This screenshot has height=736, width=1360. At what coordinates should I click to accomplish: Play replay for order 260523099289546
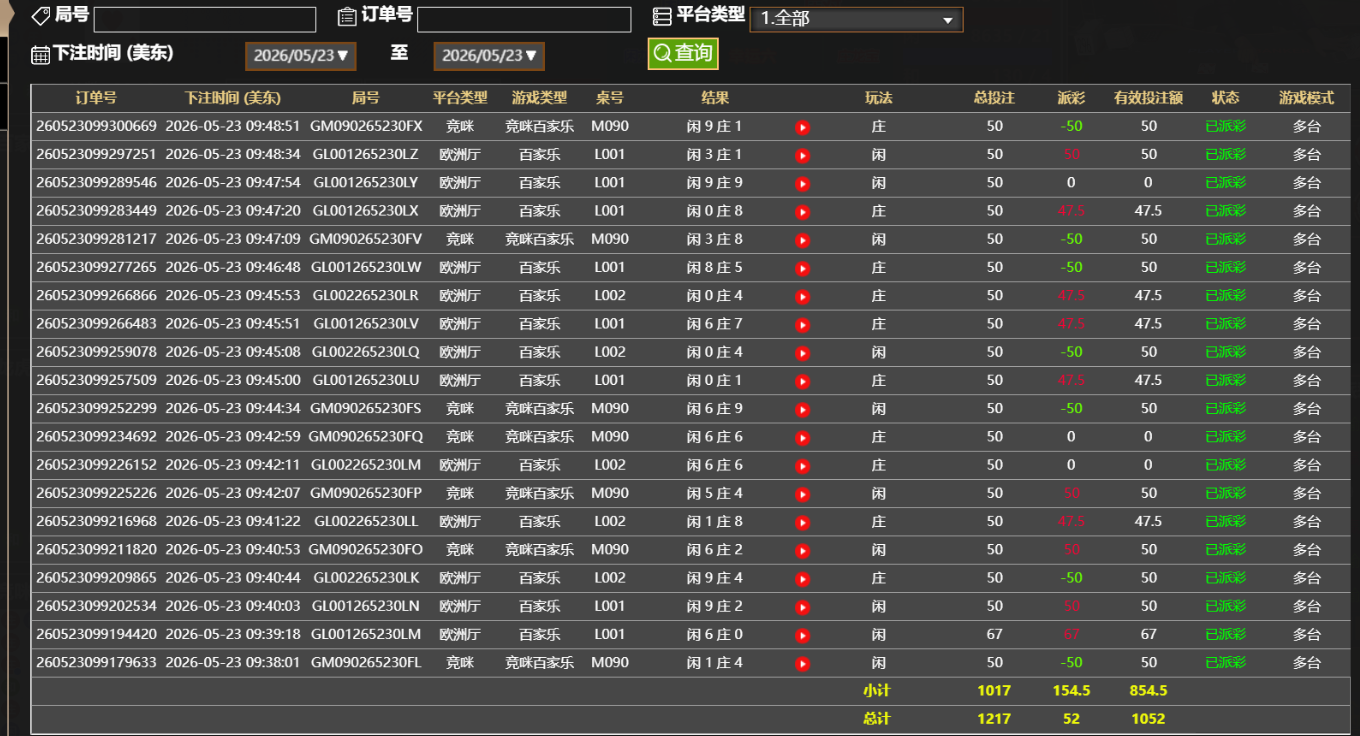pos(802,184)
